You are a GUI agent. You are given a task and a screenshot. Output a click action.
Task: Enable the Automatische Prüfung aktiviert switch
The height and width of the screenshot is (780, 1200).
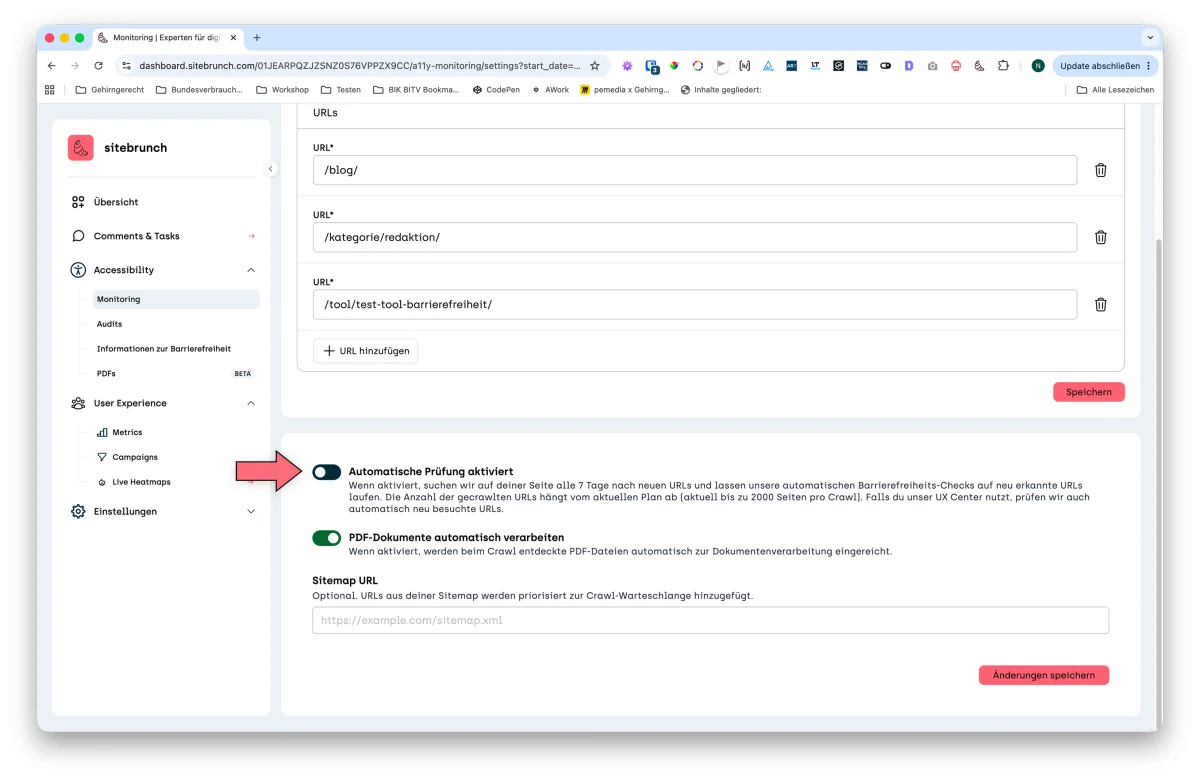click(327, 472)
